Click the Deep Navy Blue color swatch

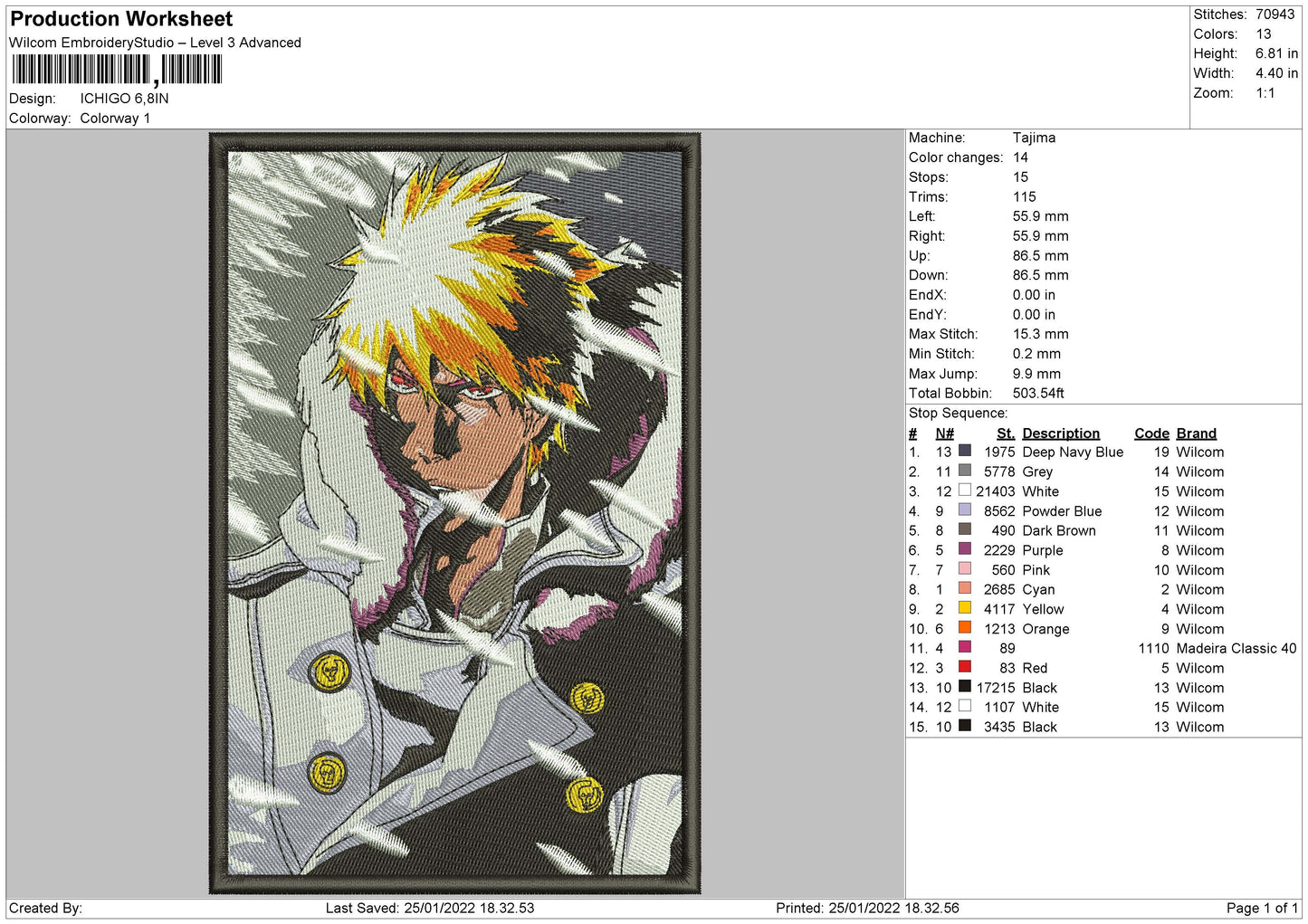(965, 451)
